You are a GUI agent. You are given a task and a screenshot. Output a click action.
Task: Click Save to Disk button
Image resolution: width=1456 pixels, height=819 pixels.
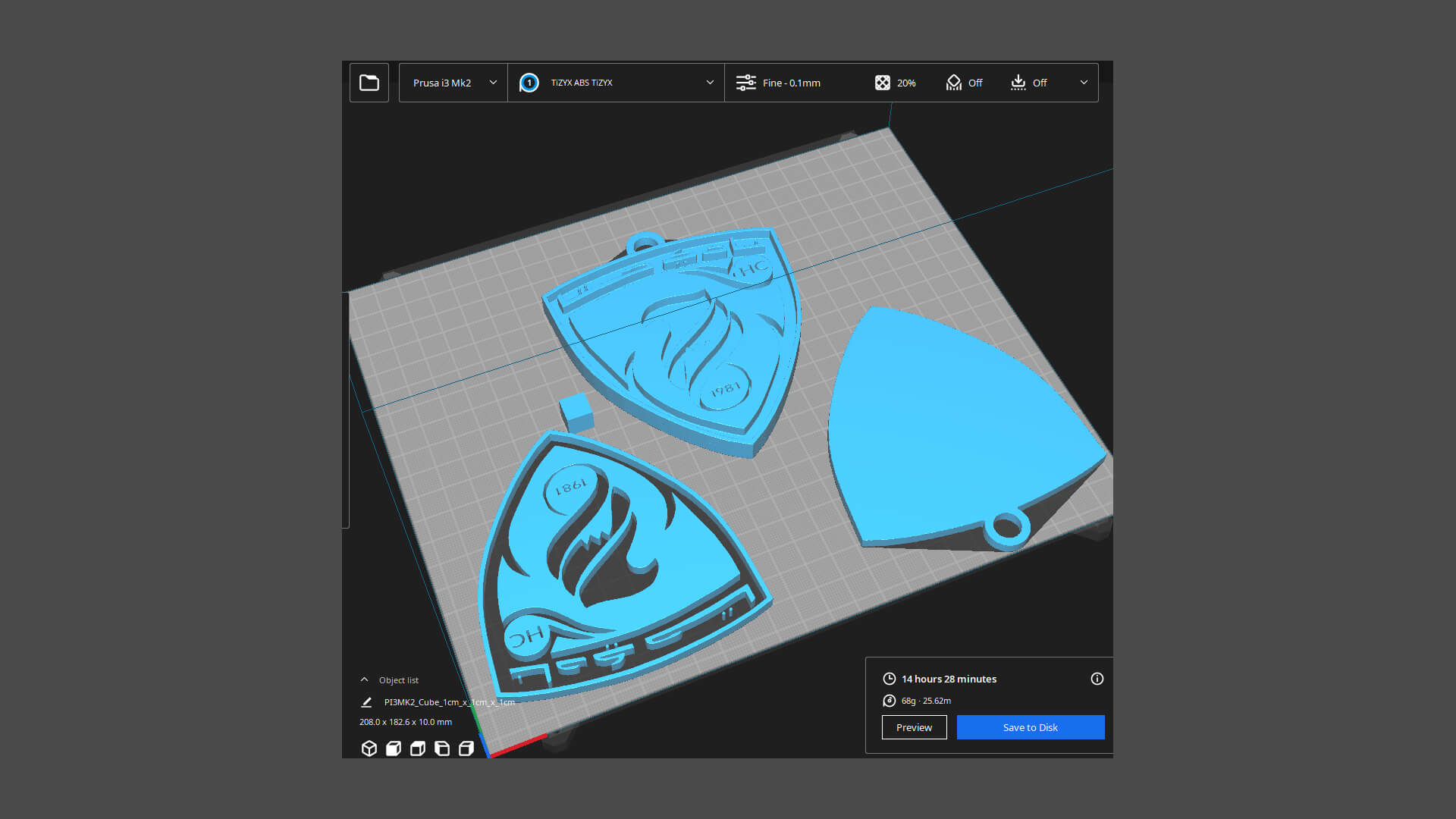point(1031,727)
